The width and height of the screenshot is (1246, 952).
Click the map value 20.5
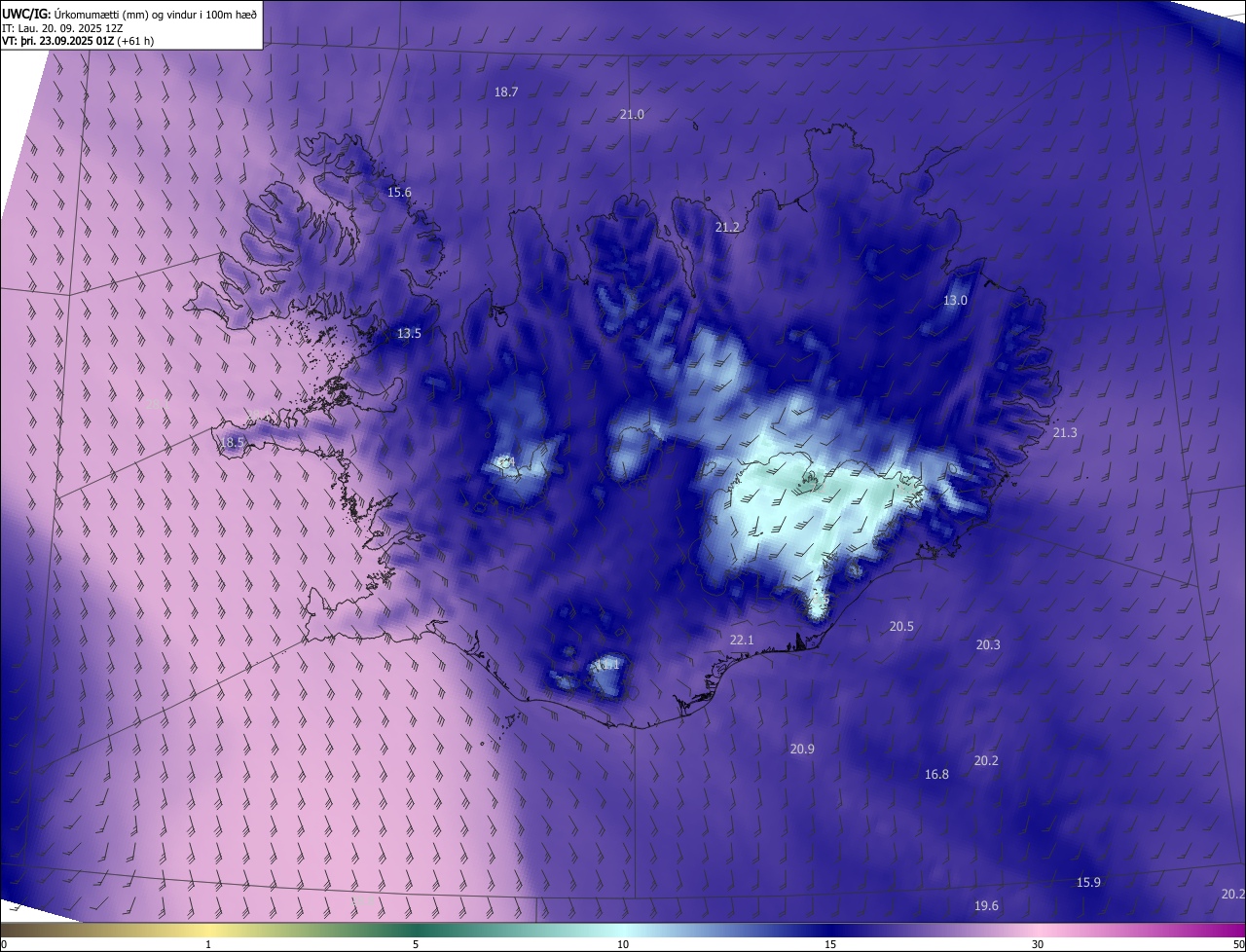(x=901, y=627)
